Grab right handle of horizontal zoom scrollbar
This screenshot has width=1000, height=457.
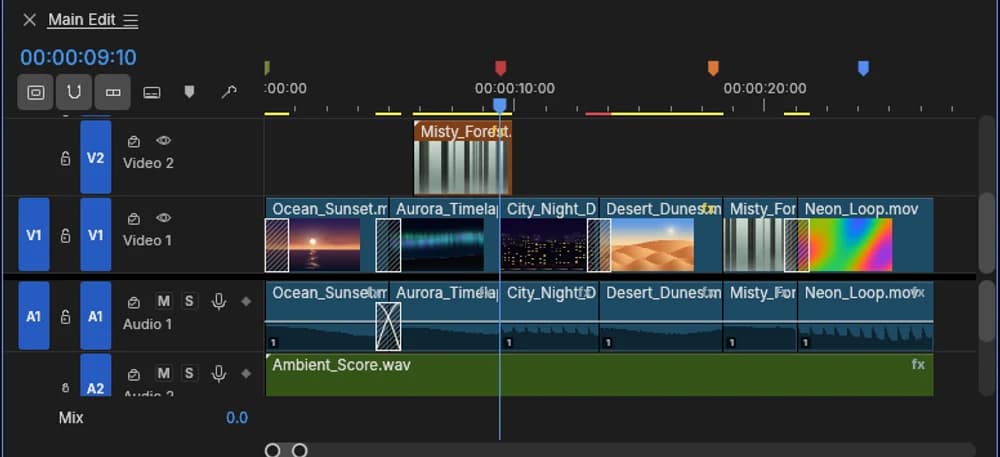tap(300, 451)
